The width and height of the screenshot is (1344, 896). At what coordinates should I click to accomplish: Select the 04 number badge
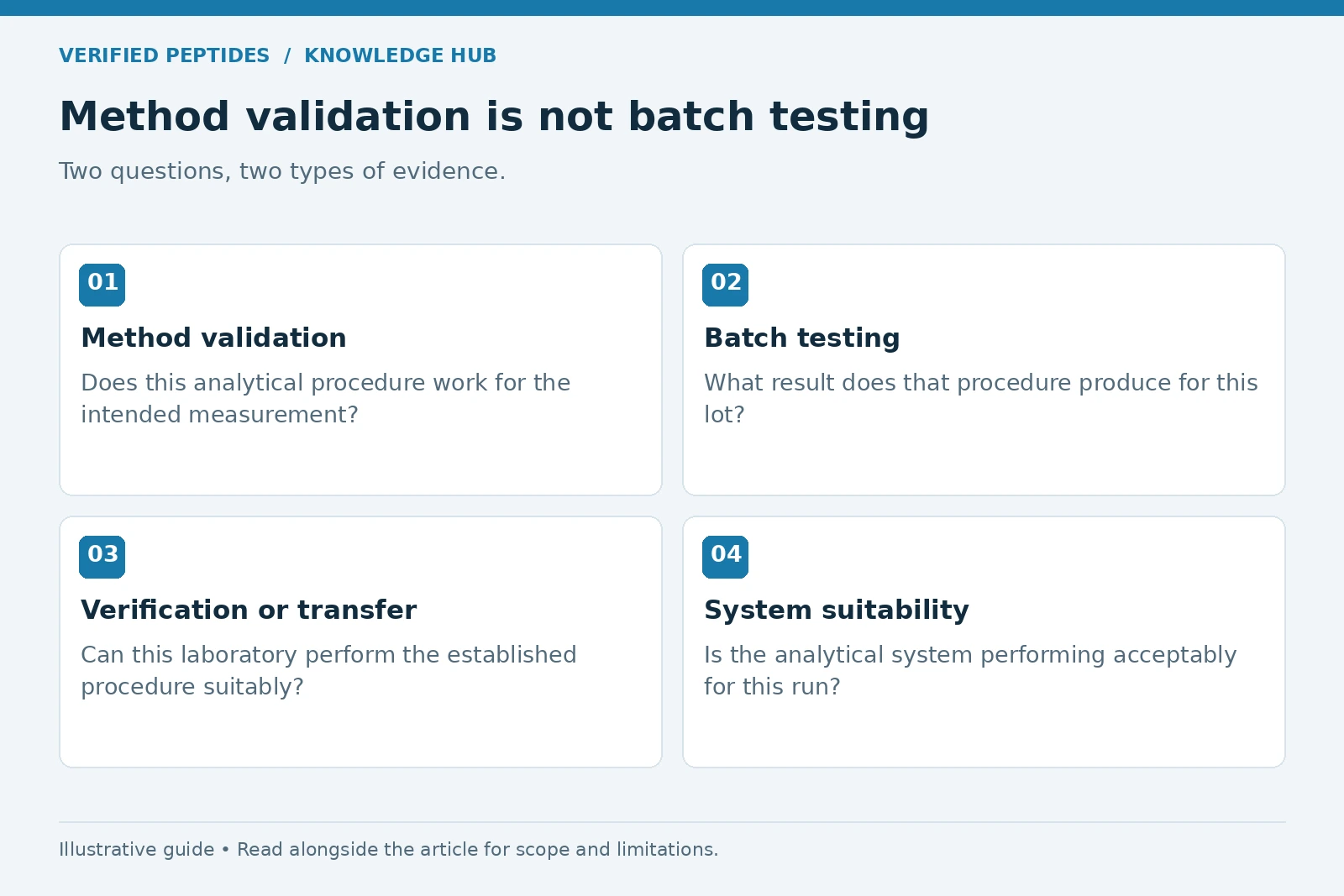pos(726,557)
